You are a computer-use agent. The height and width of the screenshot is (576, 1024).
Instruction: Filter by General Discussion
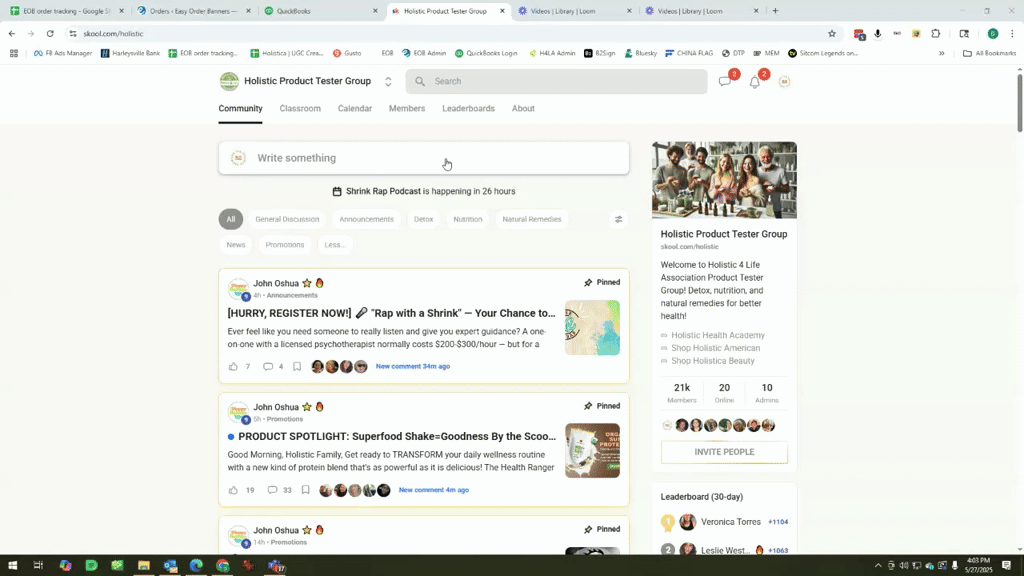click(287, 219)
